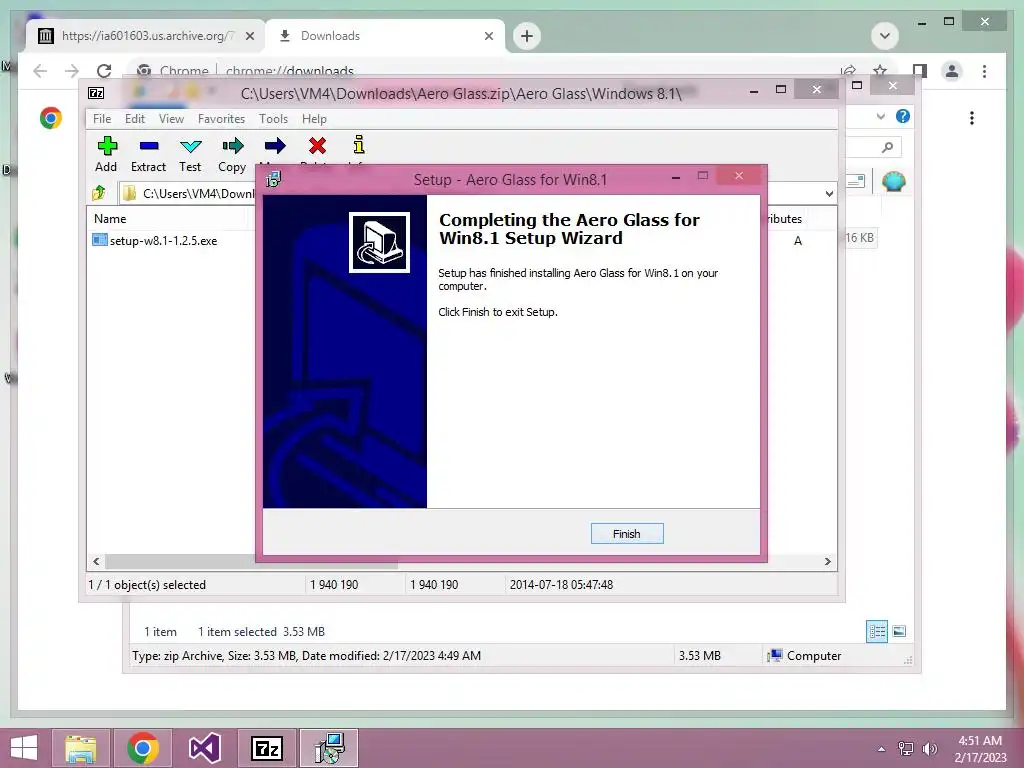The height and width of the screenshot is (768, 1024).
Task: Expand the 7-Zip address path dropdown
Action: tap(829, 193)
